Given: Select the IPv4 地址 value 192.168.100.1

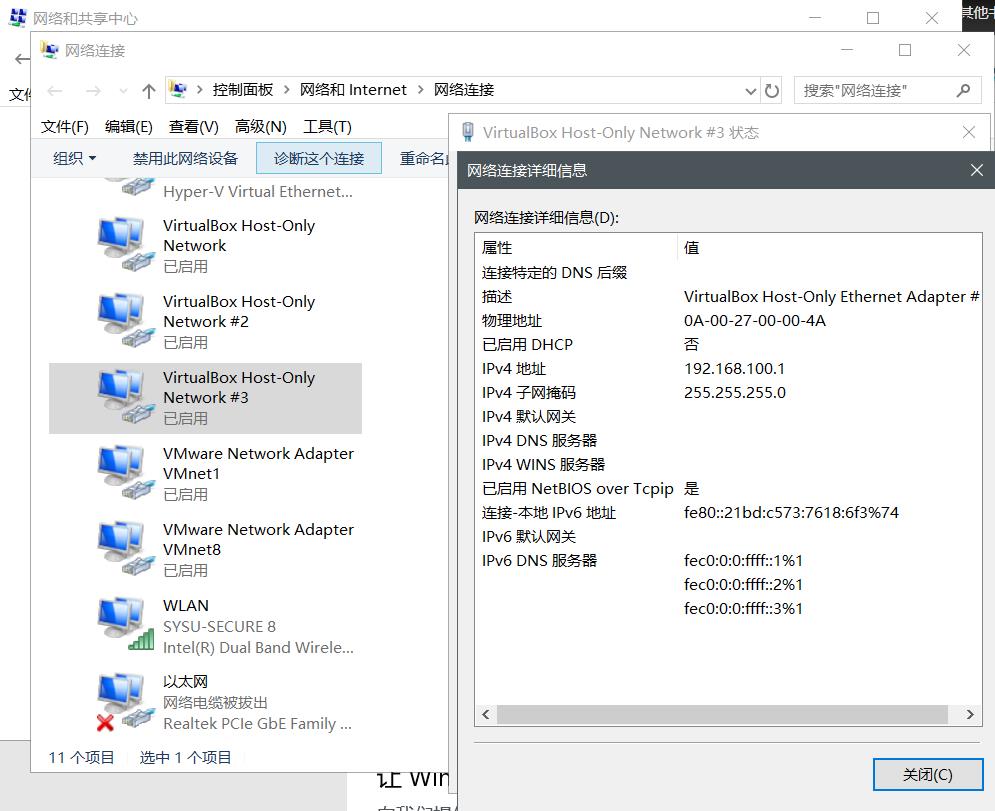Looking at the screenshot, I should (x=734, y=369).
